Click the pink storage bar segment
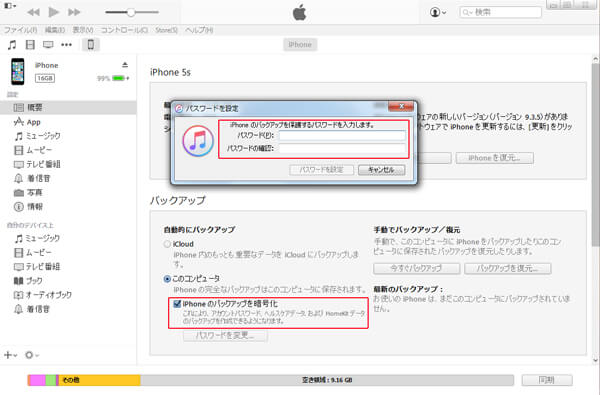The width and height of the screenshot is (600, 395). pos(37,380)
